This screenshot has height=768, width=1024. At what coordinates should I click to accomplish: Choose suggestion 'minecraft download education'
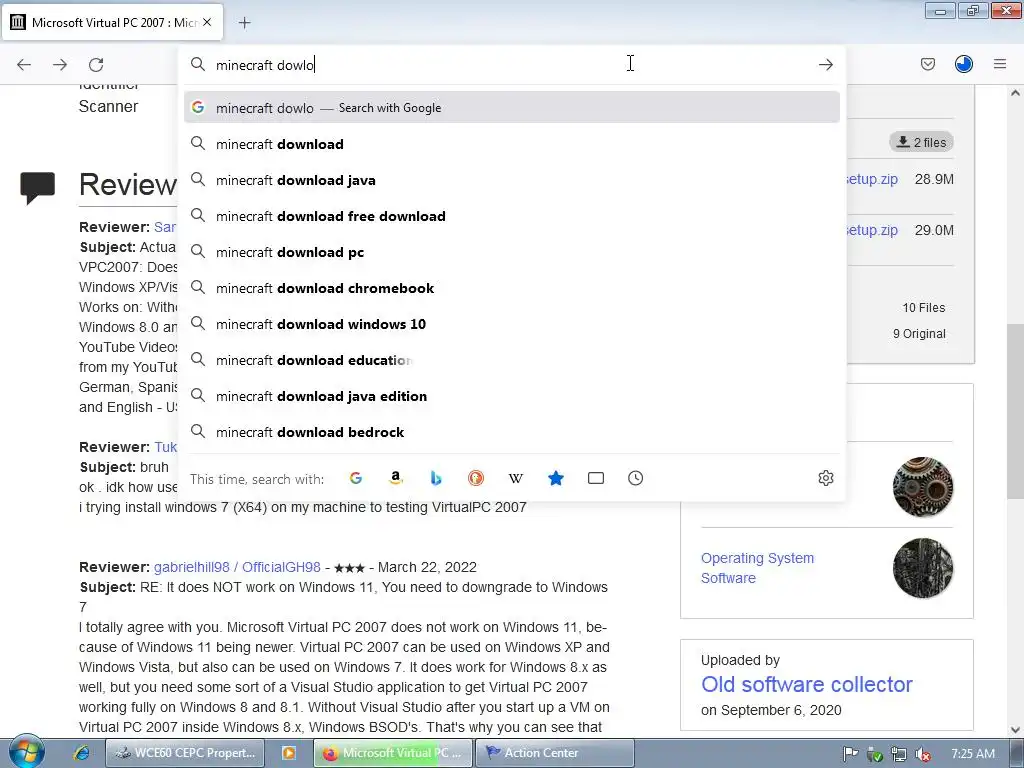click(512, 360)
